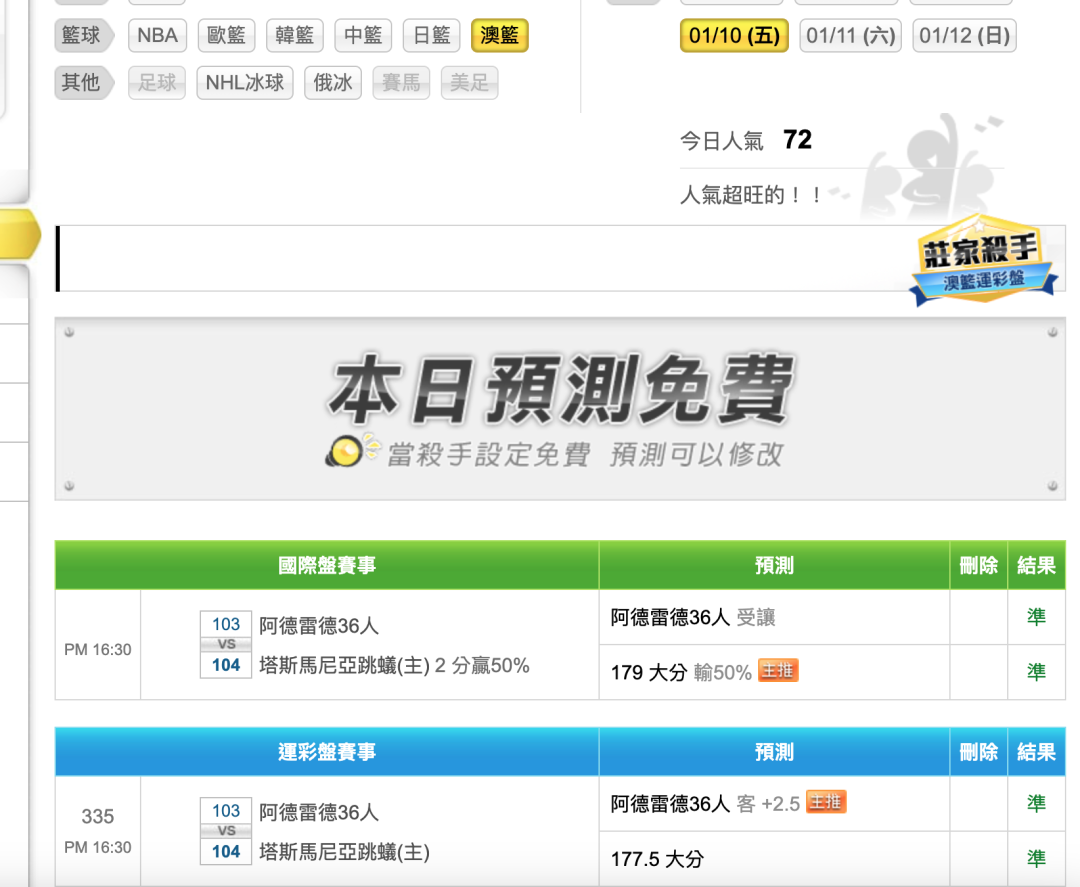1080x887 pixels.
Task: Click score 103 in 國際盤 match
Action: tap(226, 624)
